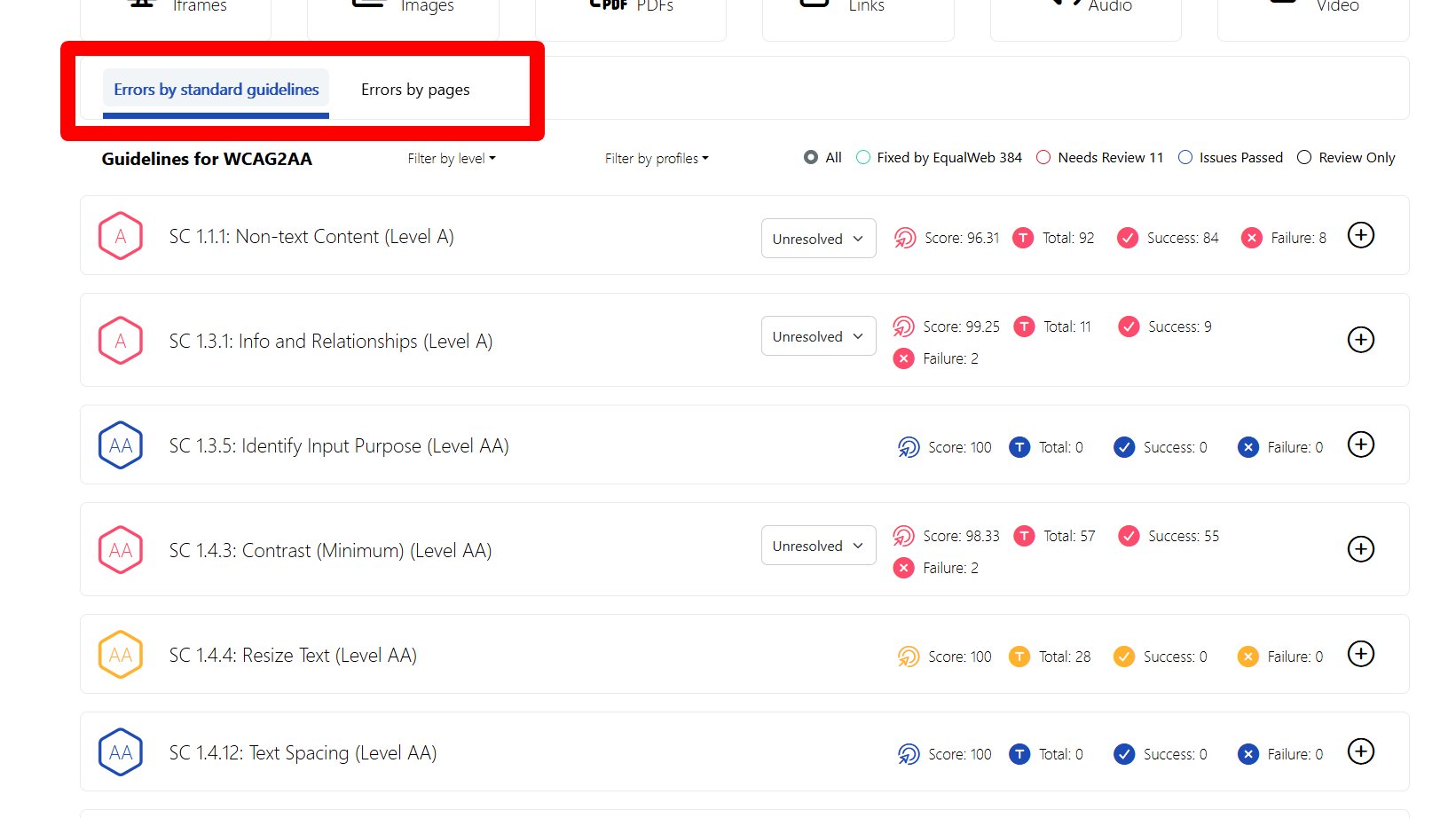Screen dimensions: 1456x818
Task: Click the success checkmark icon beside Success: 9
Action: tap(1129, 326)
